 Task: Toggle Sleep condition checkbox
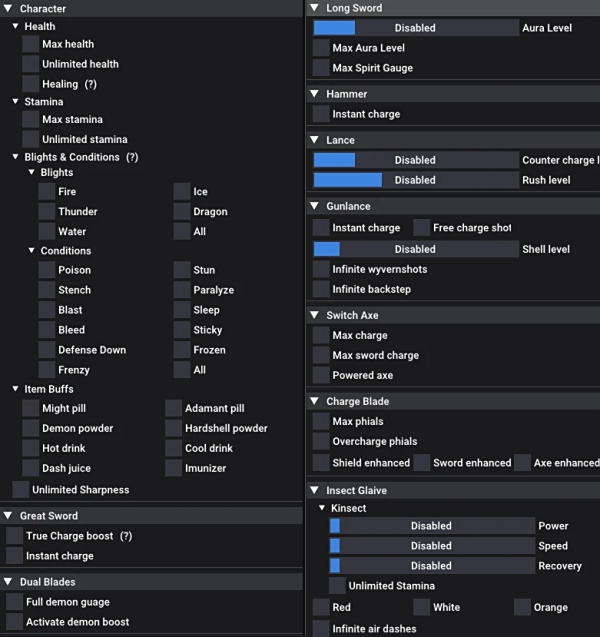tap(182, 310)
